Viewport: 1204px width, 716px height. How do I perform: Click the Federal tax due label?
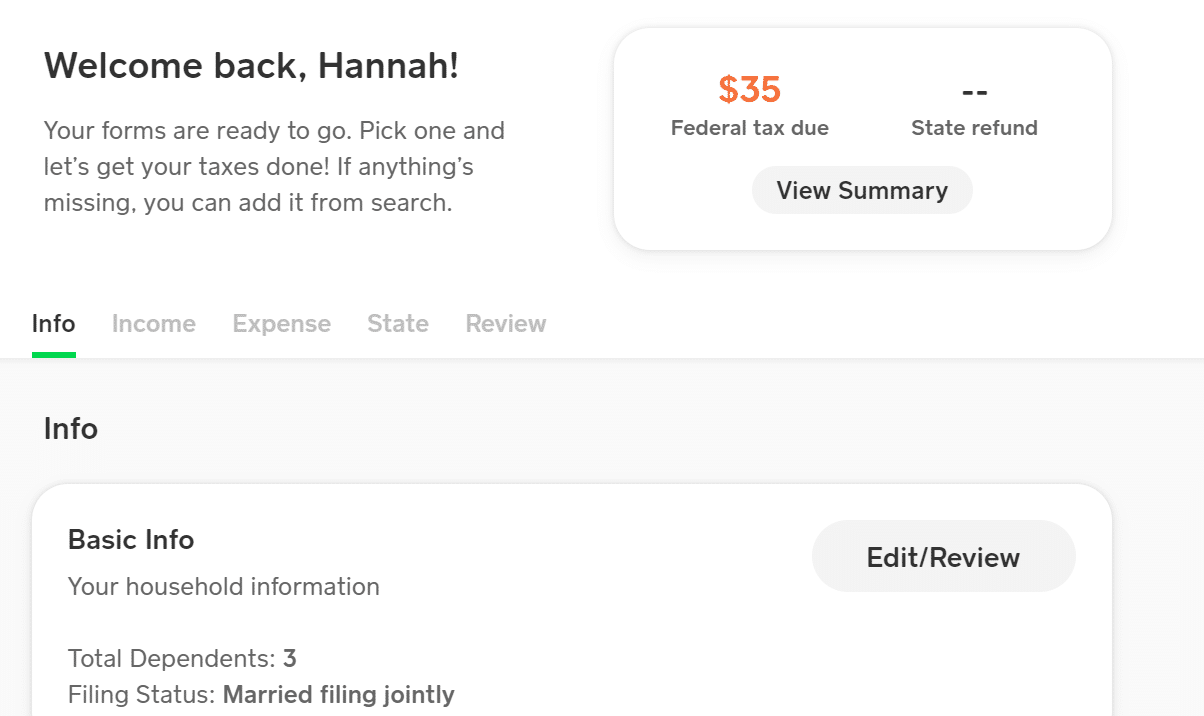pyautogui.click(x=749, y=127)
